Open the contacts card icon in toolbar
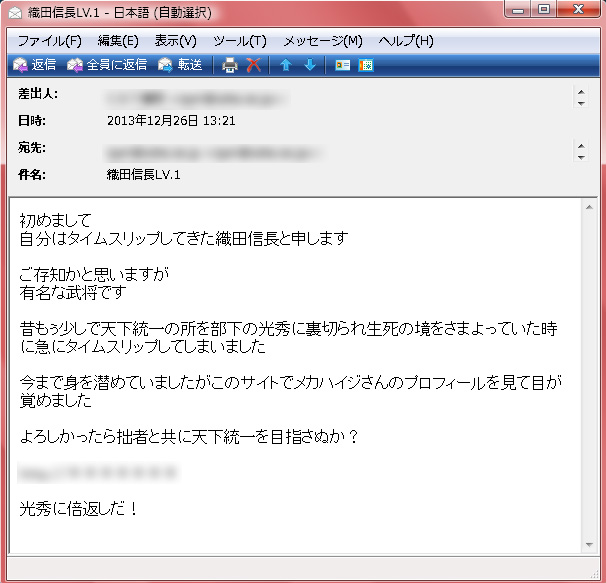606x583 pixels. [342, 65]
